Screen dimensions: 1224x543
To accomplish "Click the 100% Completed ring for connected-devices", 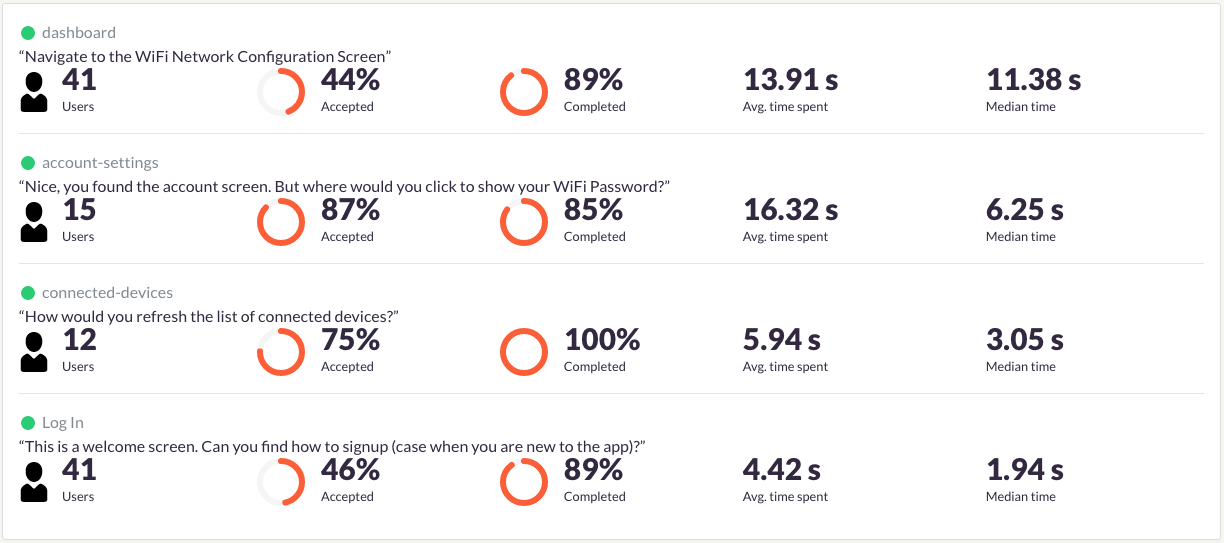I will (x=524, y=352).
